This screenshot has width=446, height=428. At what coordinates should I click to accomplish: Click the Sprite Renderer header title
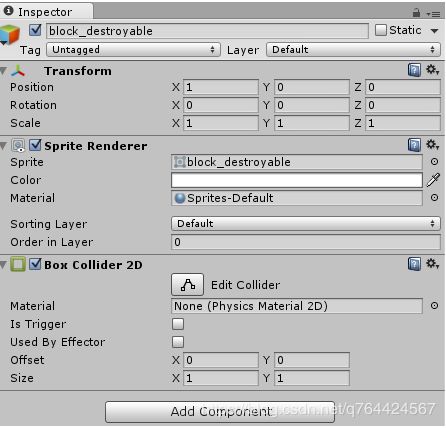96,146
